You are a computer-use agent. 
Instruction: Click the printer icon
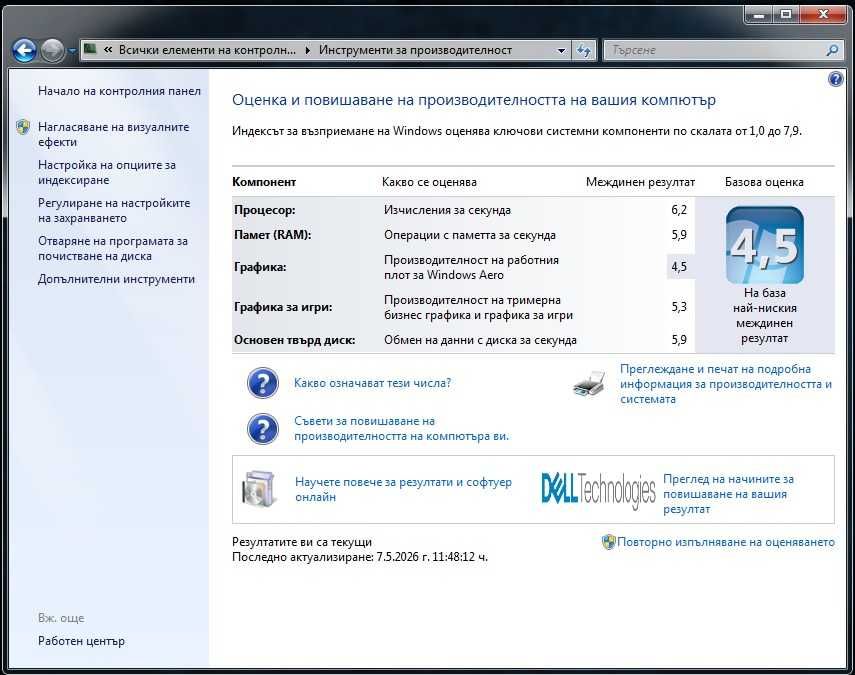pyautogui.click(x=589, y=383)
